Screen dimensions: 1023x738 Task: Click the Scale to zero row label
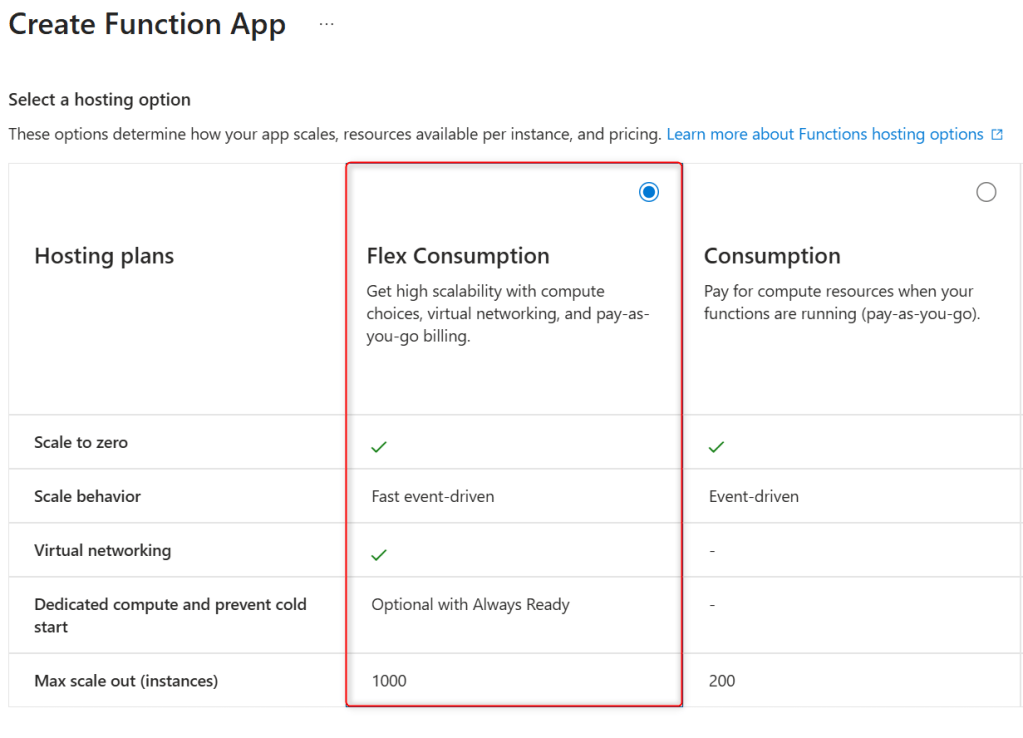tap(81, 442)
